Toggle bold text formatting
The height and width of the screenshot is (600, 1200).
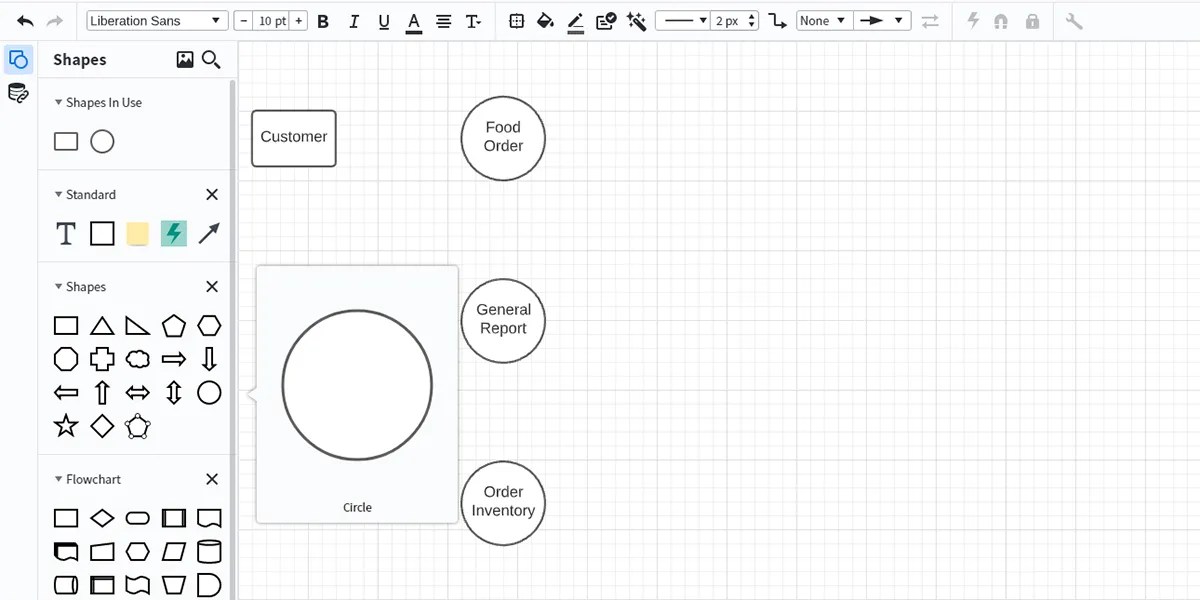[x=322, y=20]
